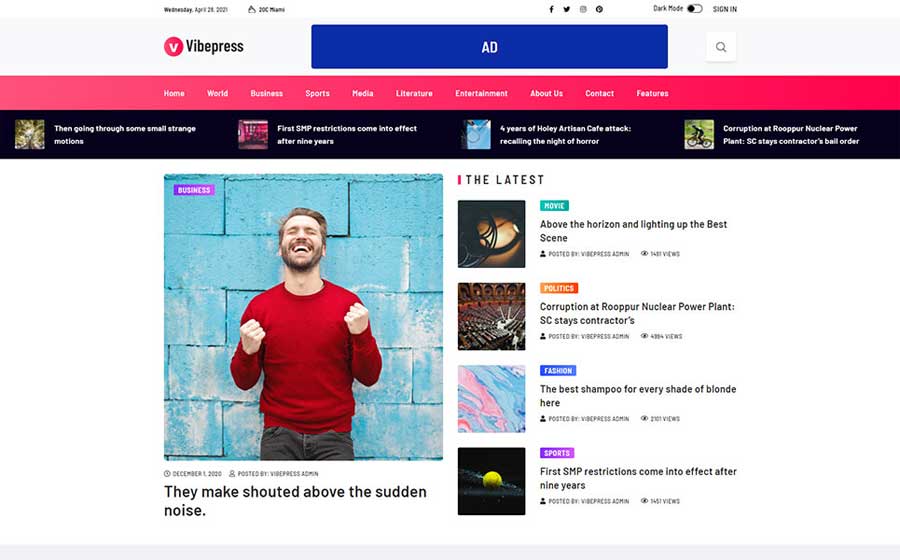Viewport: 900px width, 560px height.
Task: Select the Sports navigation item
Action: [317, 93]
